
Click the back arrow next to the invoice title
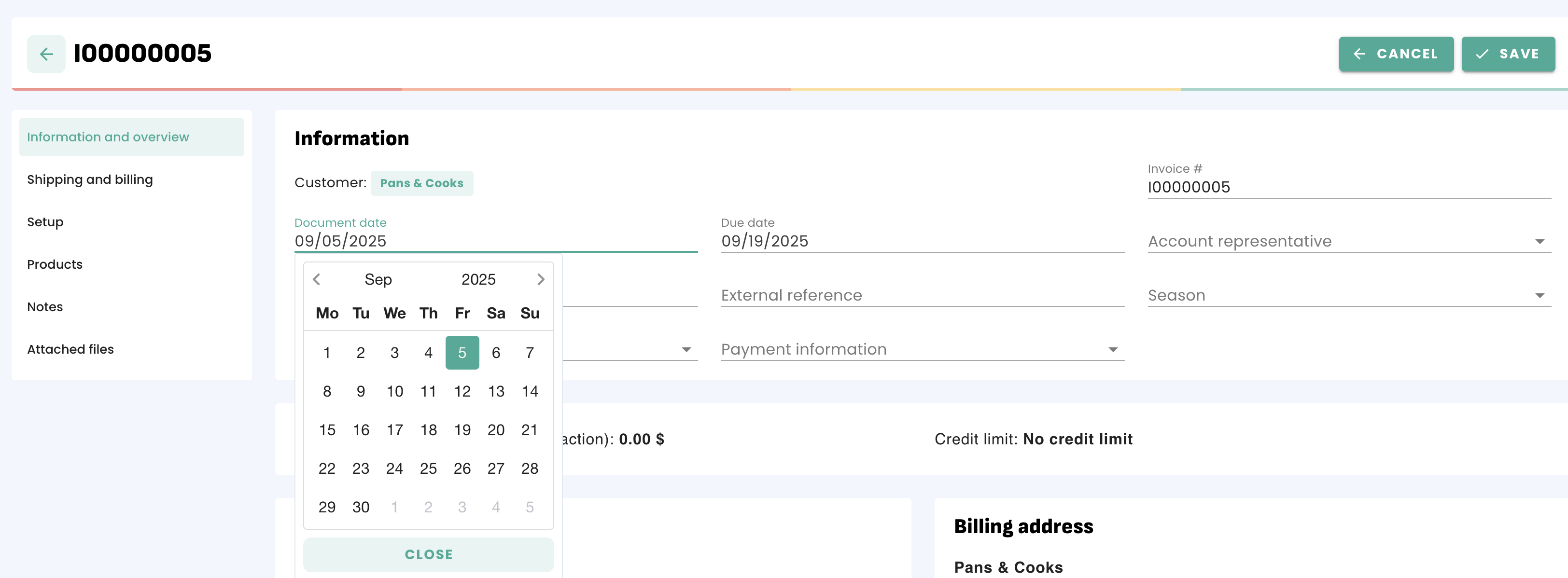[x=46, y=54]
